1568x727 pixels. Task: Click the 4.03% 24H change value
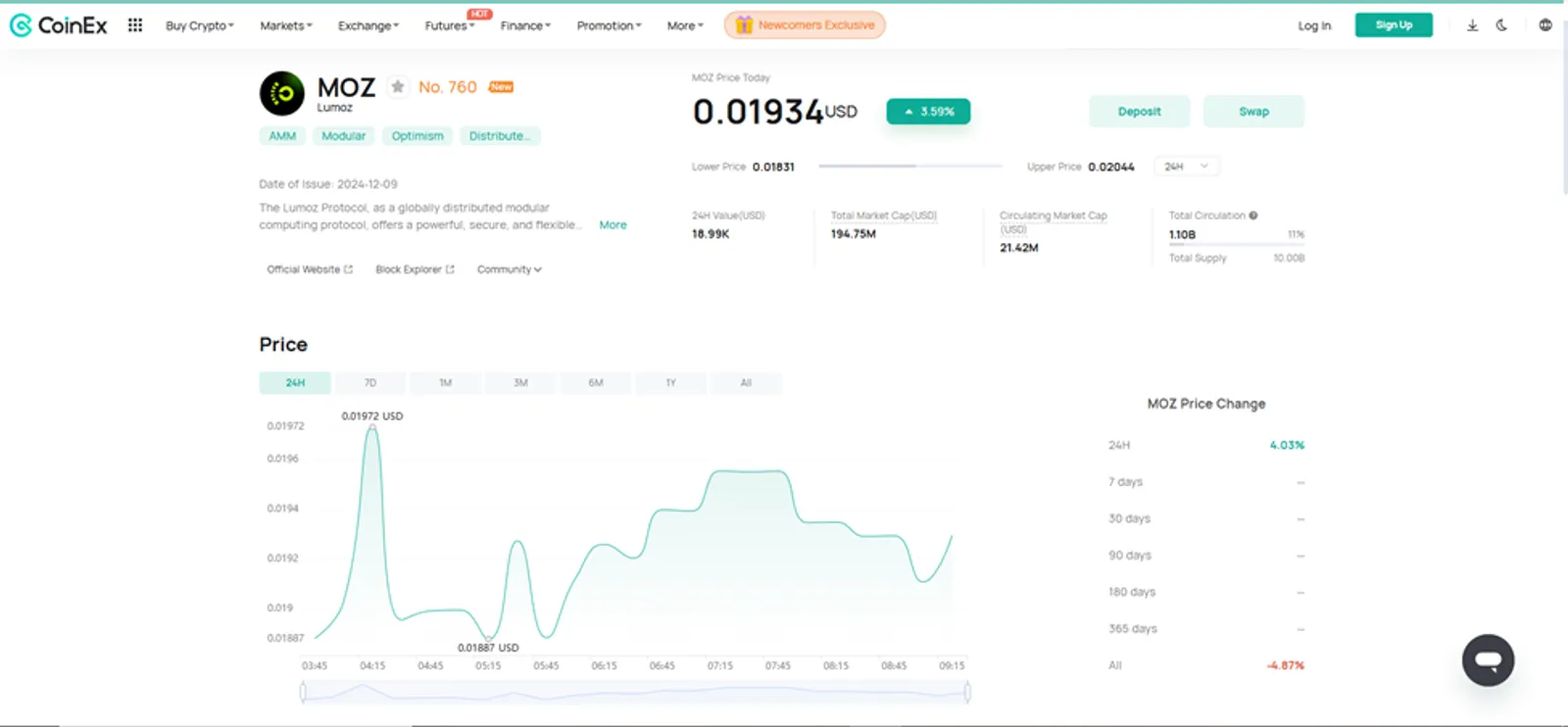1287,446
